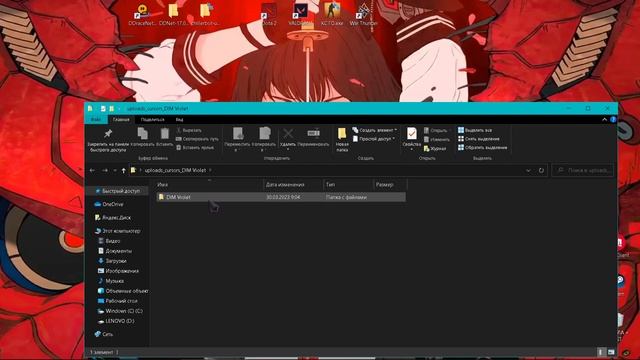The width and height of the screenshot is (640, 360).
Task: Select Этот компьютер in navigation pane
Action: pos(118,231)
